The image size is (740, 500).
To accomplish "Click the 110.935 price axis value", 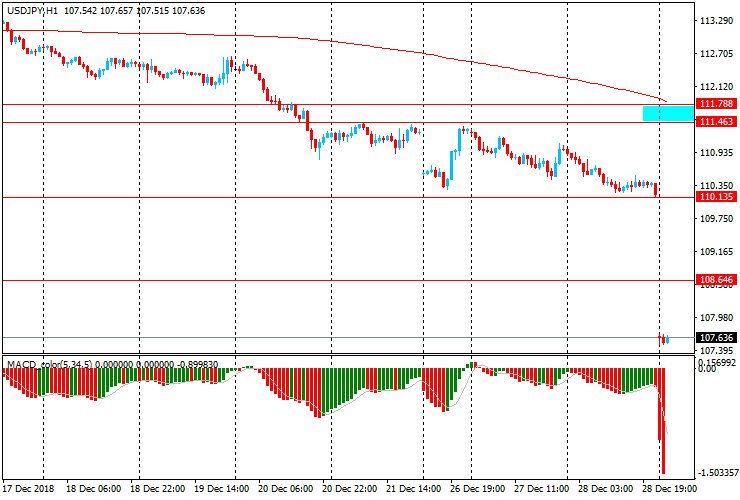I will tap(716, 153).
